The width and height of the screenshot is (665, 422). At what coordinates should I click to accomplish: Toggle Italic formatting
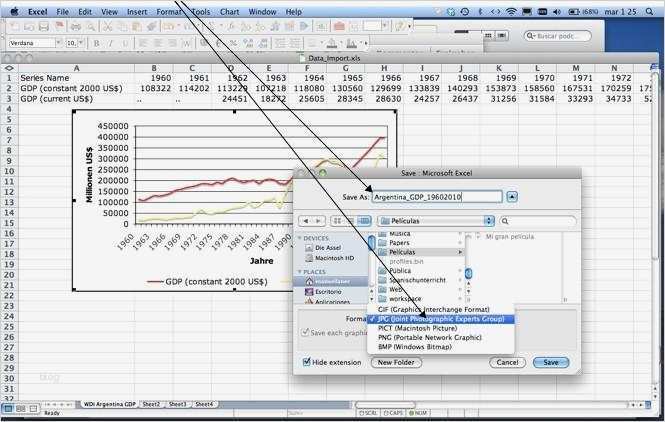coord(111,43)
